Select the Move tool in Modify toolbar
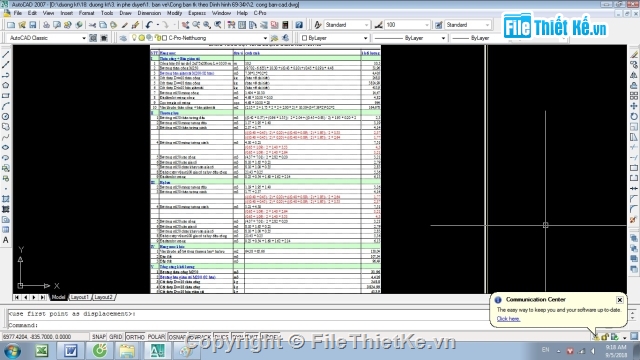The image size is (640, 360). click(x=634, y=106)
